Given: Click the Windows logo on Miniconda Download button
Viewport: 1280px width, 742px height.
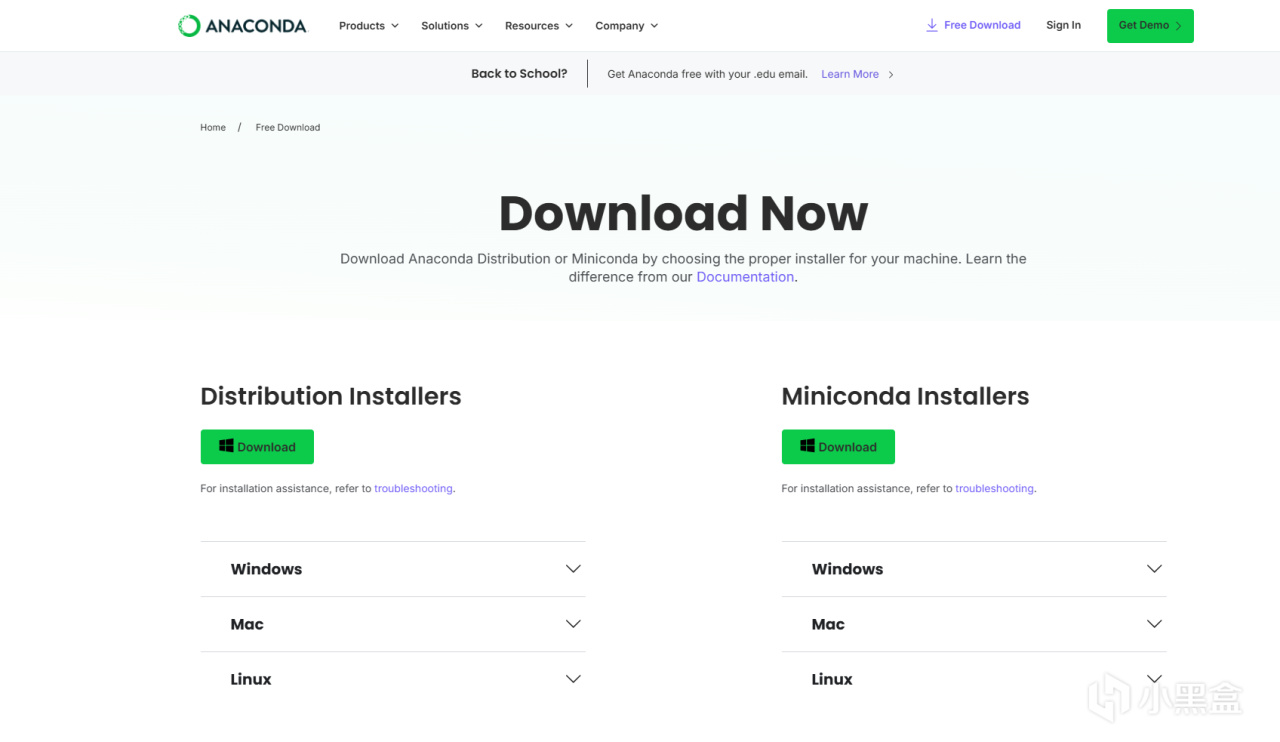Looking at the screenshot, I should pos(807,446).
